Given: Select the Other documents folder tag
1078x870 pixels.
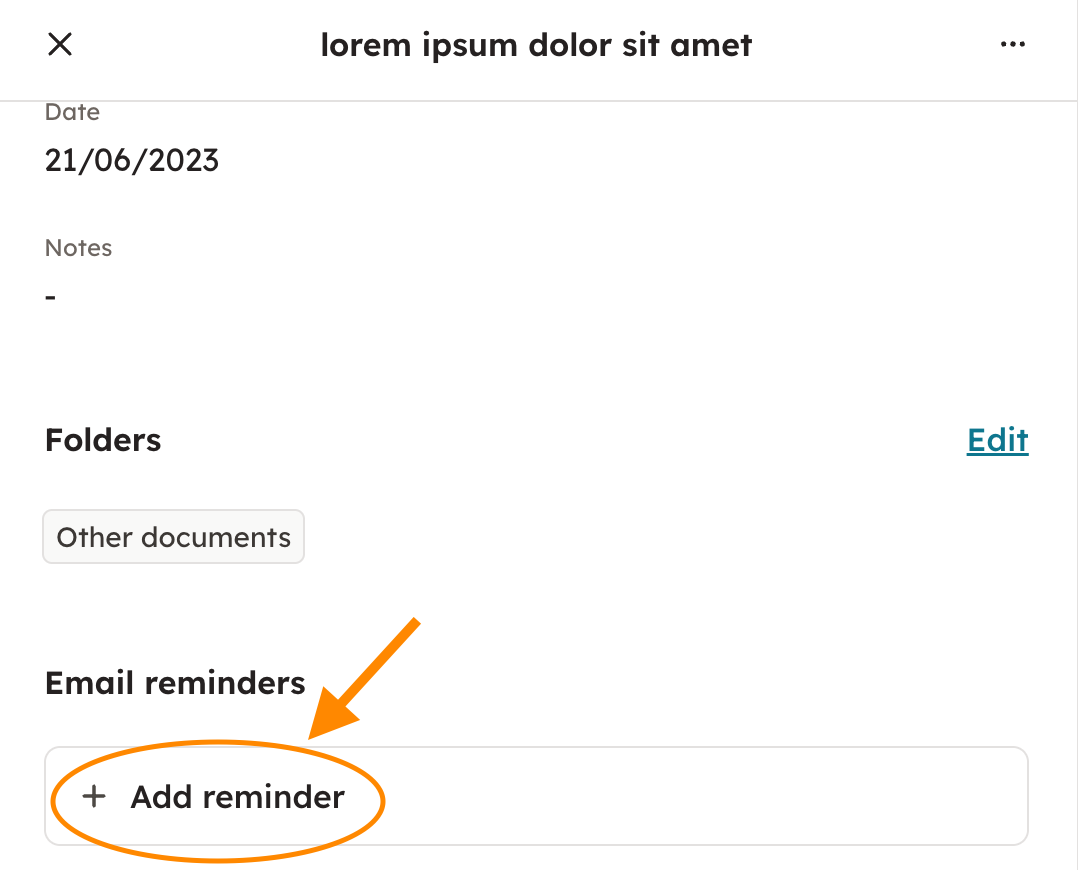Looking at the screenshot, I should click(x=173, y=538).
